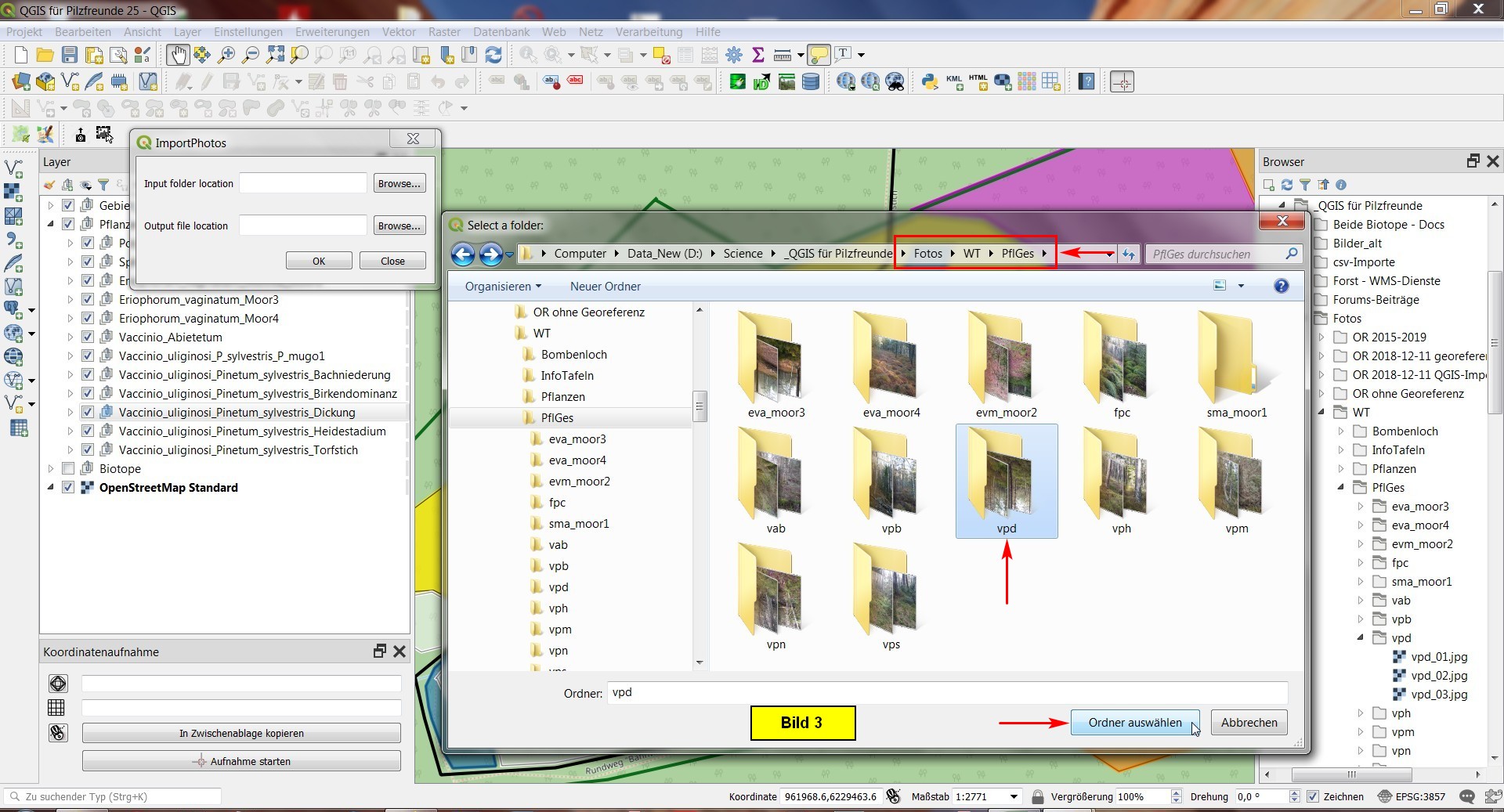Open the Erweiterungen menu
The width and height of the screenshot is (1504, 812).
click(x=332, y=32)
